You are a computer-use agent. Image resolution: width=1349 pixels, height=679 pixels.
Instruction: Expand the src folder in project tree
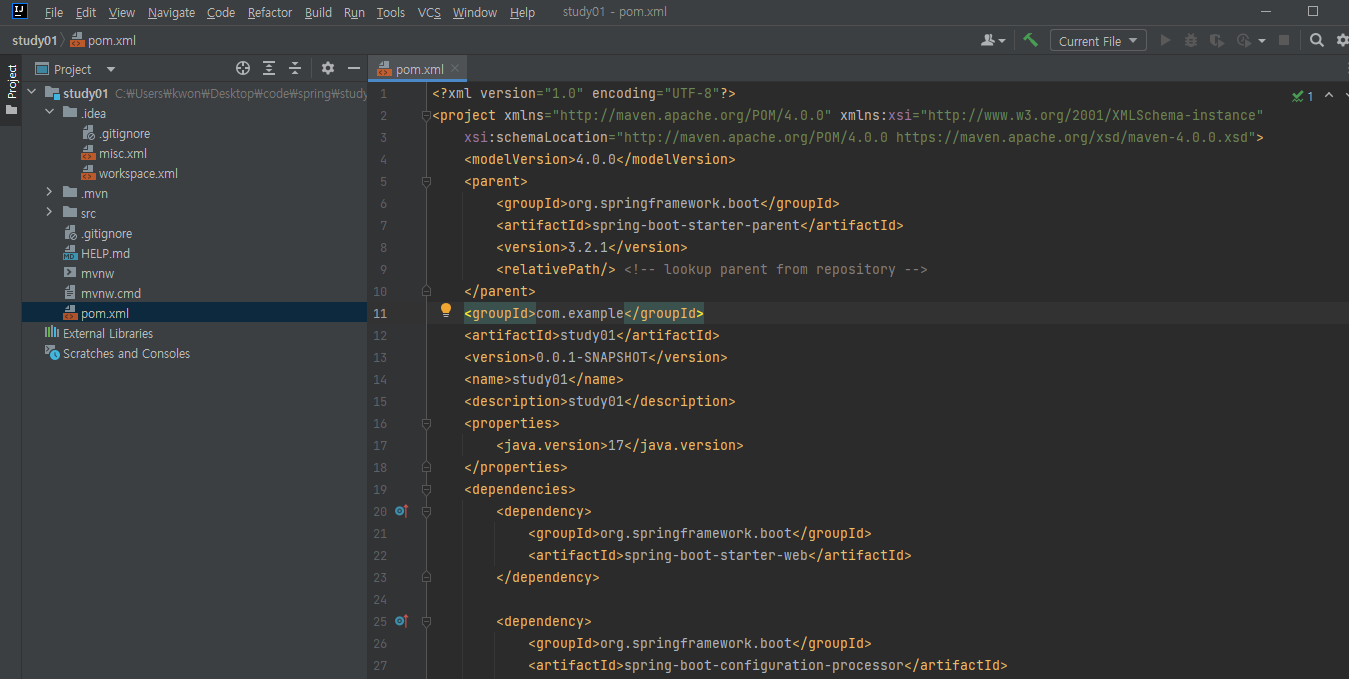coord(49,213)
